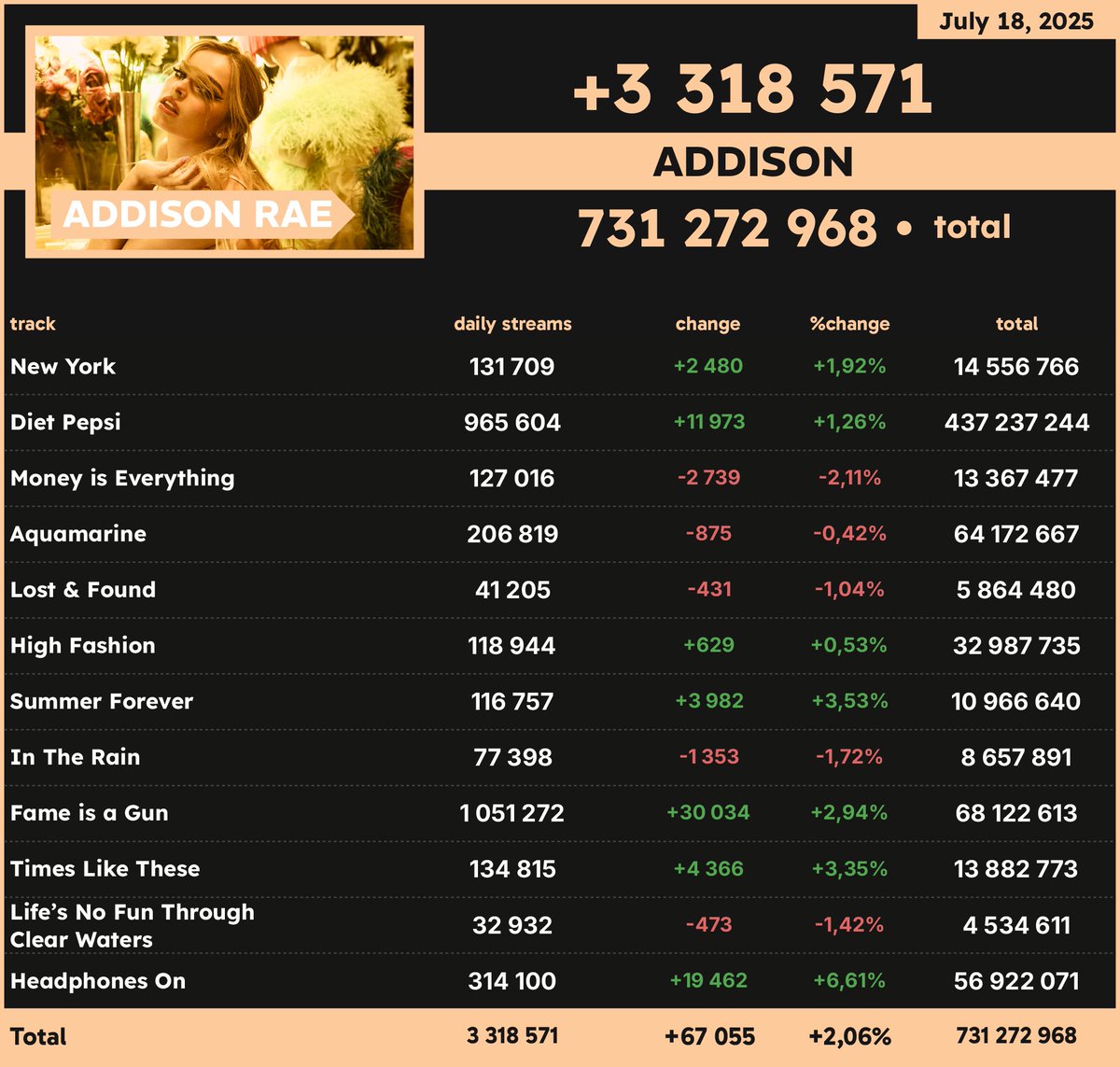Click the Total row percent '+2,06%'
The width and height of the screenshot is (1120, 1067).
pyautogui.click(x=849, y=1037)
